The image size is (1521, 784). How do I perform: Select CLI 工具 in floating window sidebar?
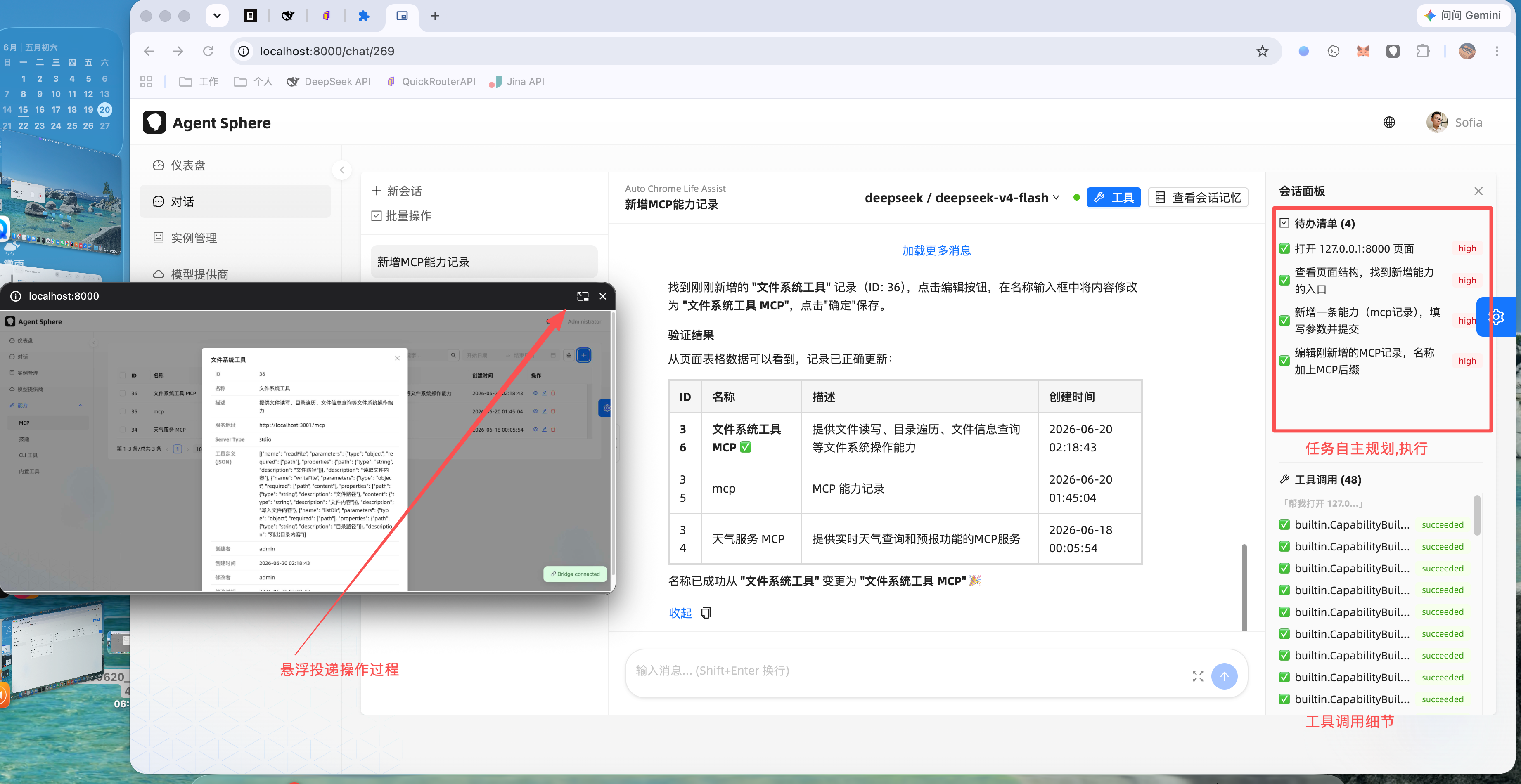[x=48, y=456]
